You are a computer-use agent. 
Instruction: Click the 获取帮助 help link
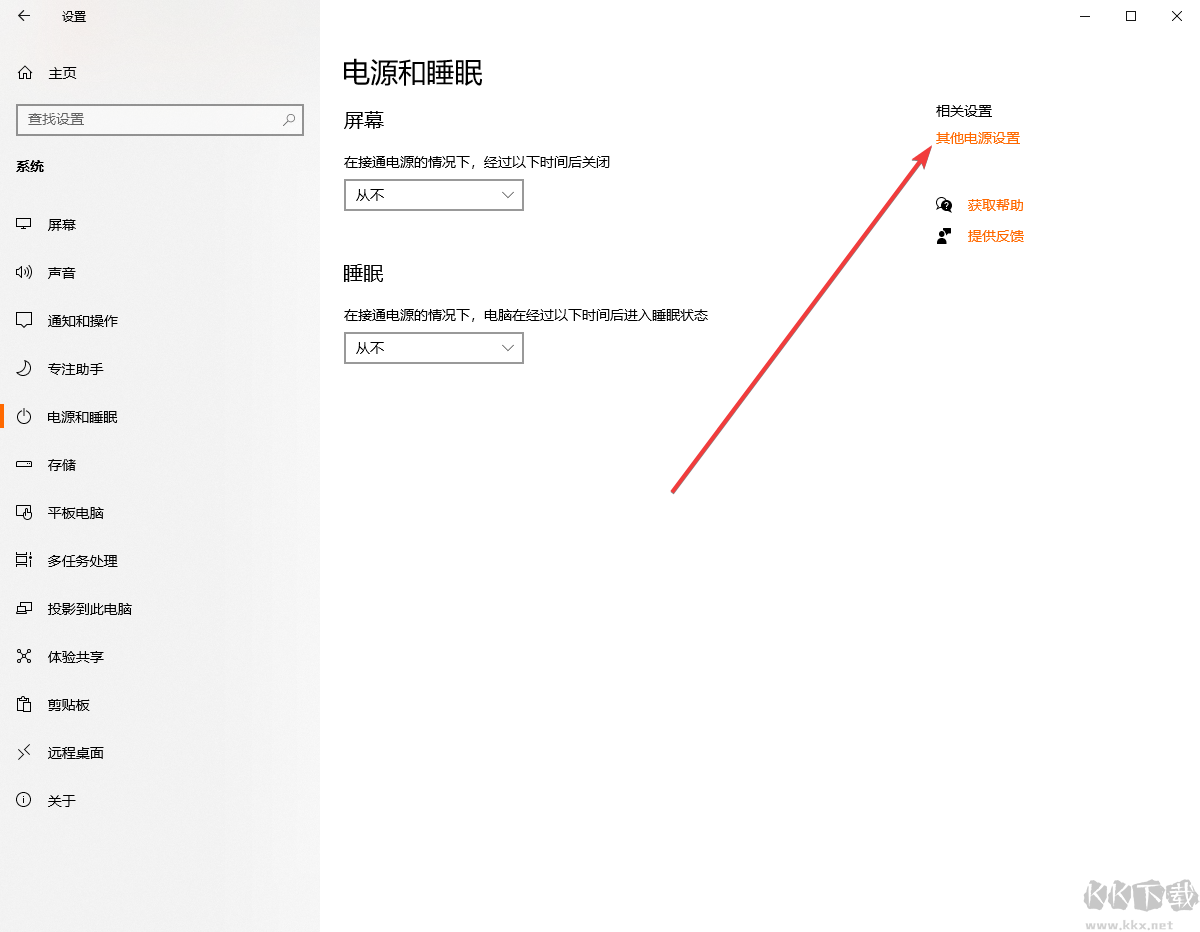(x=995, y=205)
